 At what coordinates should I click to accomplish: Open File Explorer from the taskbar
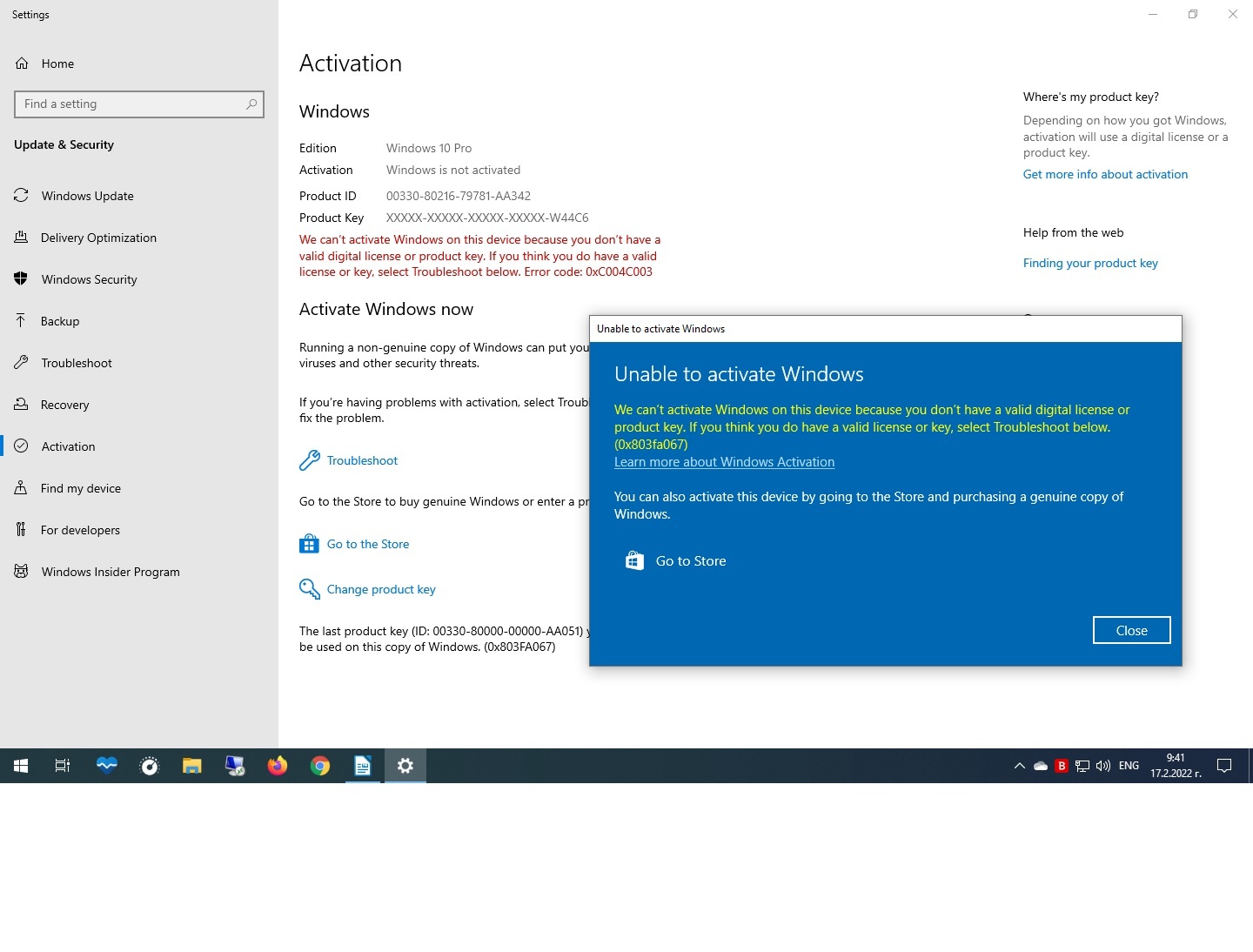coord(192,766)
